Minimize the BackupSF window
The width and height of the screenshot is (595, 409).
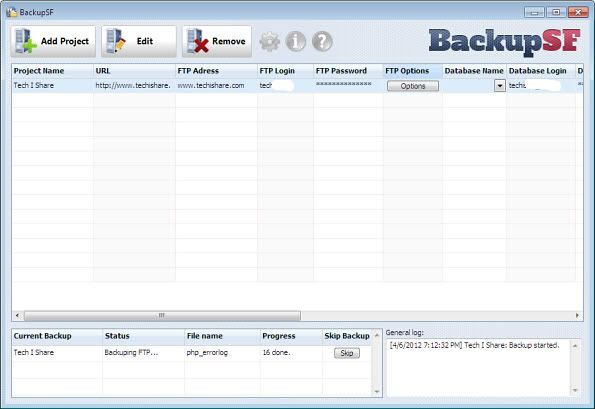click(534, 13)
